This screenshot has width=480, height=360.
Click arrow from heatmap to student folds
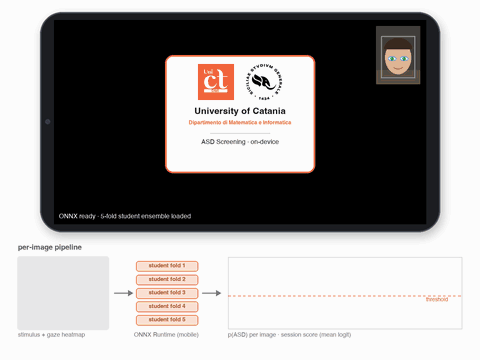pyautogui.click(x=123, y=293)
